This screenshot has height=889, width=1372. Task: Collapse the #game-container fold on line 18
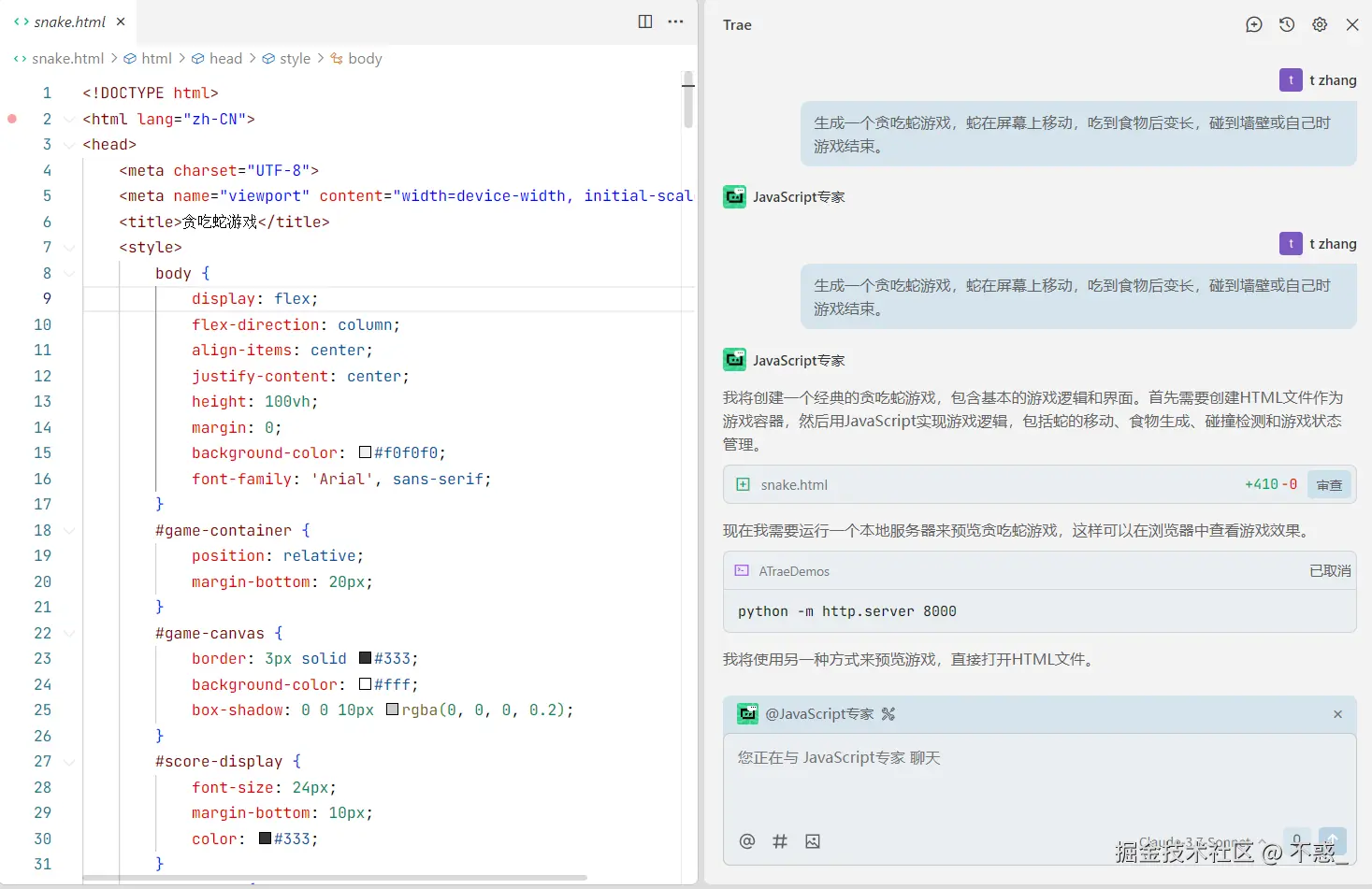69,531
